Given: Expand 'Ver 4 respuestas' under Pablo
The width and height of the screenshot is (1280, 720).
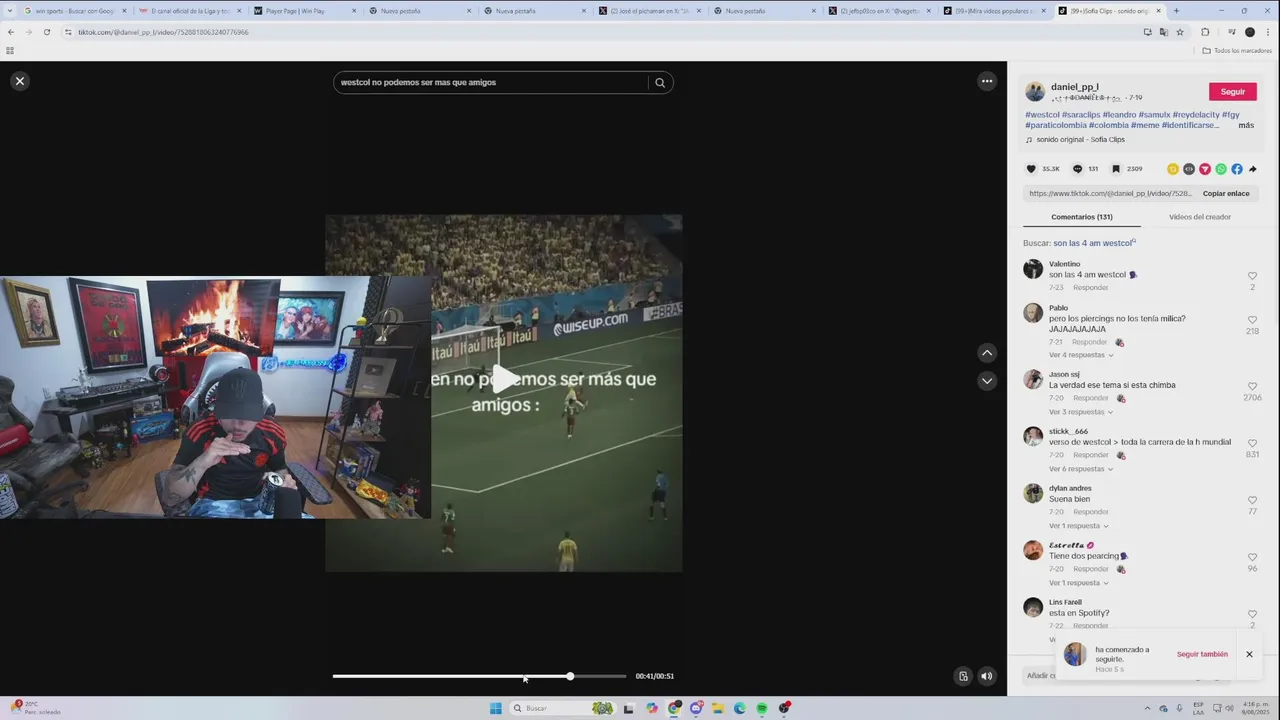Looking at the screenshot, I should coord(1081,355).
